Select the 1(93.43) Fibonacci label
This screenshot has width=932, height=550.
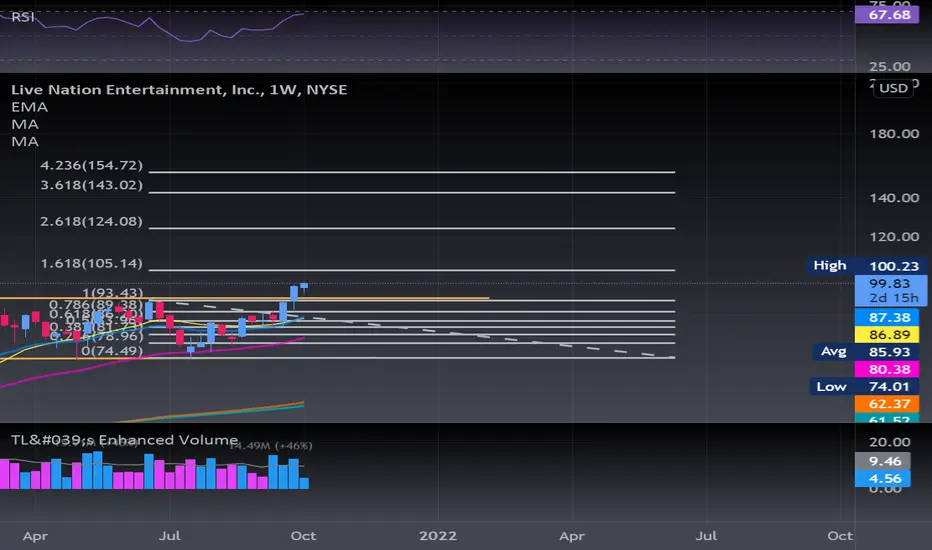click(x=112, y=293)
